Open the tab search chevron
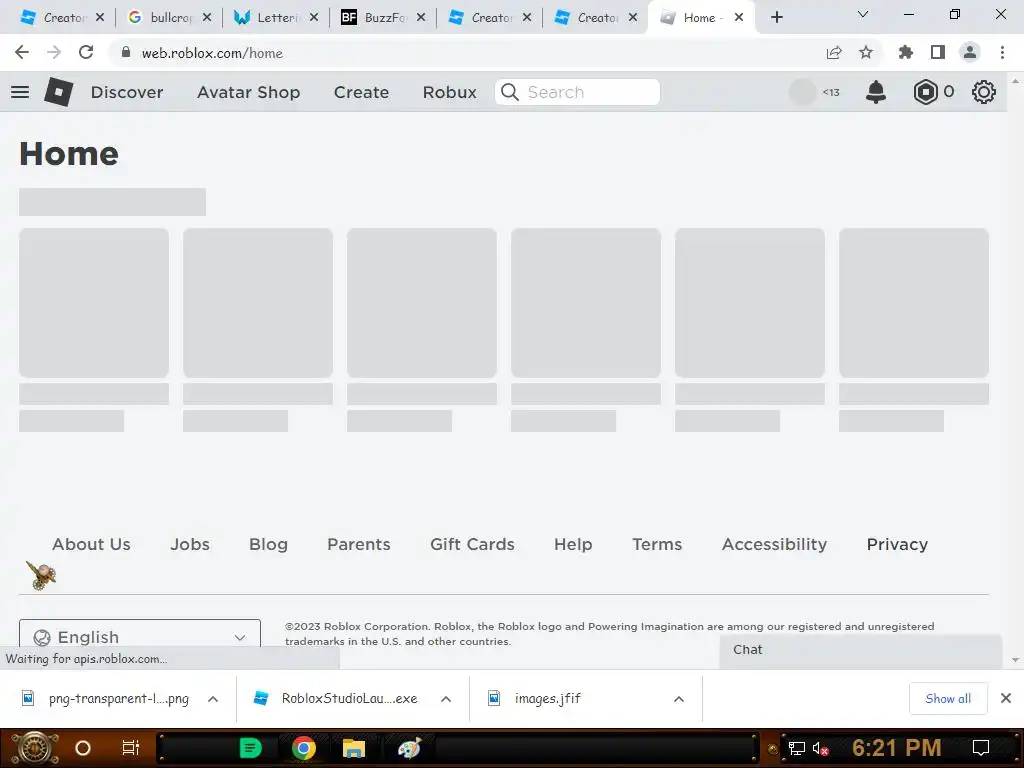Image resolution: width=1024 pixels, height=768 pixels. click(x=863, y=14)
